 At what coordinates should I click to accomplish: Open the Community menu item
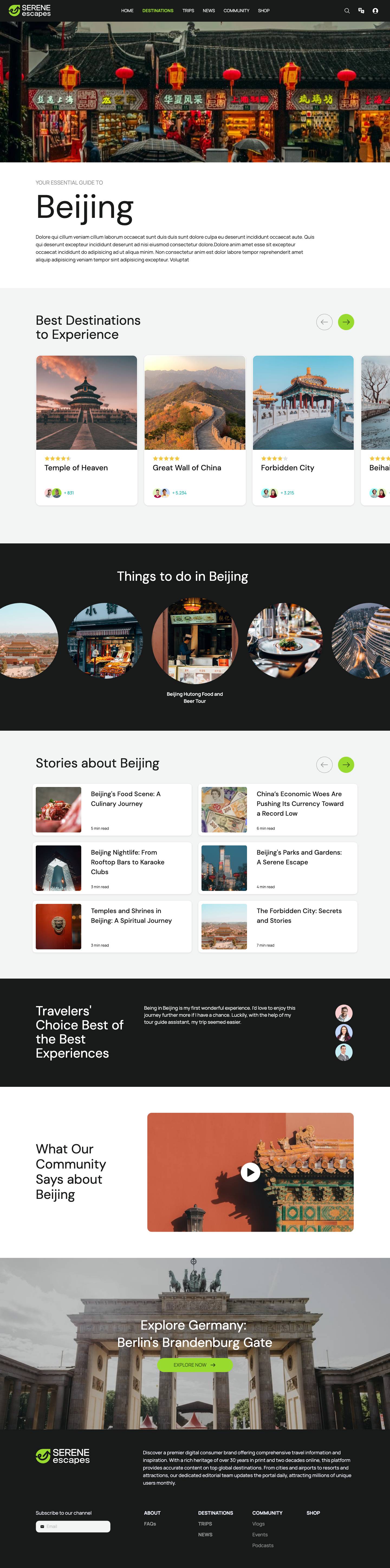click(x=236, y=11)
